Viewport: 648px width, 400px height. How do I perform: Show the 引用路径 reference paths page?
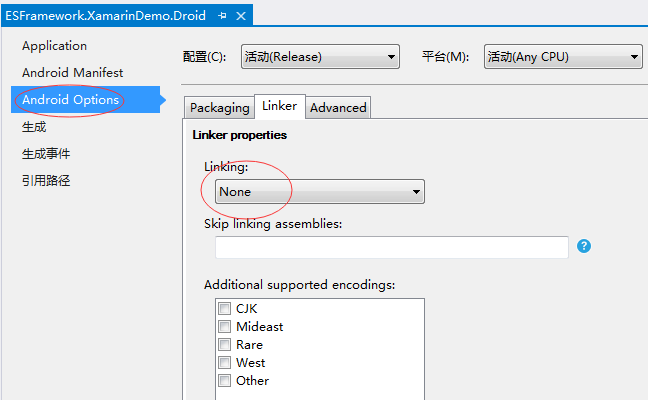tap(46, 181)
